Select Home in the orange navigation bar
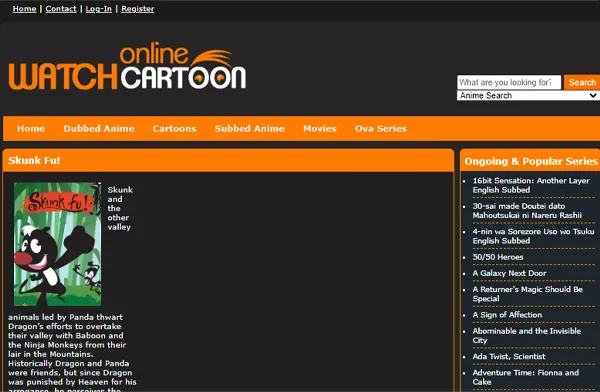Viewport: 600px width, 392px height. click(31, 129)
